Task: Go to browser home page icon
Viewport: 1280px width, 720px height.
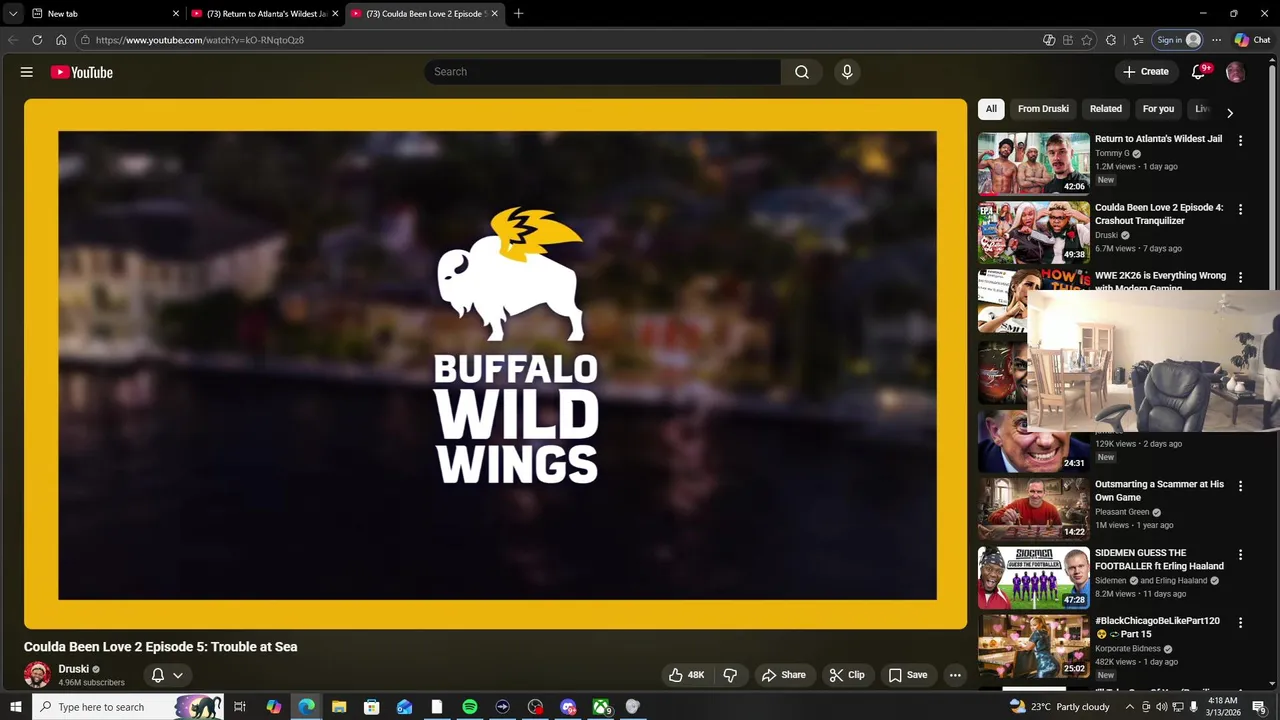Action: [61, 40]
